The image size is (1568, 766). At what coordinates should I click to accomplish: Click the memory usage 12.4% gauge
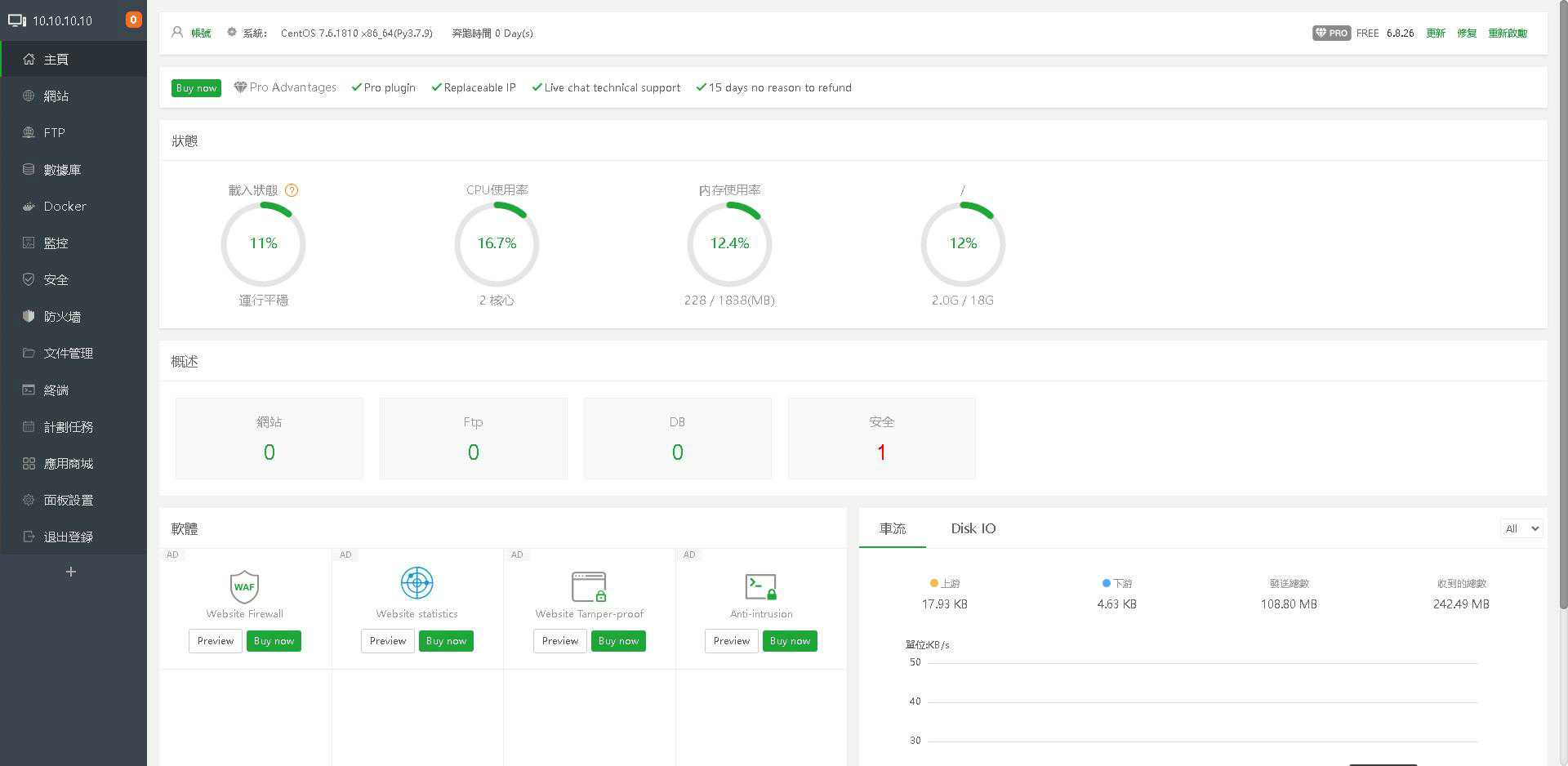pyautogui.click(x=729, y=243)
